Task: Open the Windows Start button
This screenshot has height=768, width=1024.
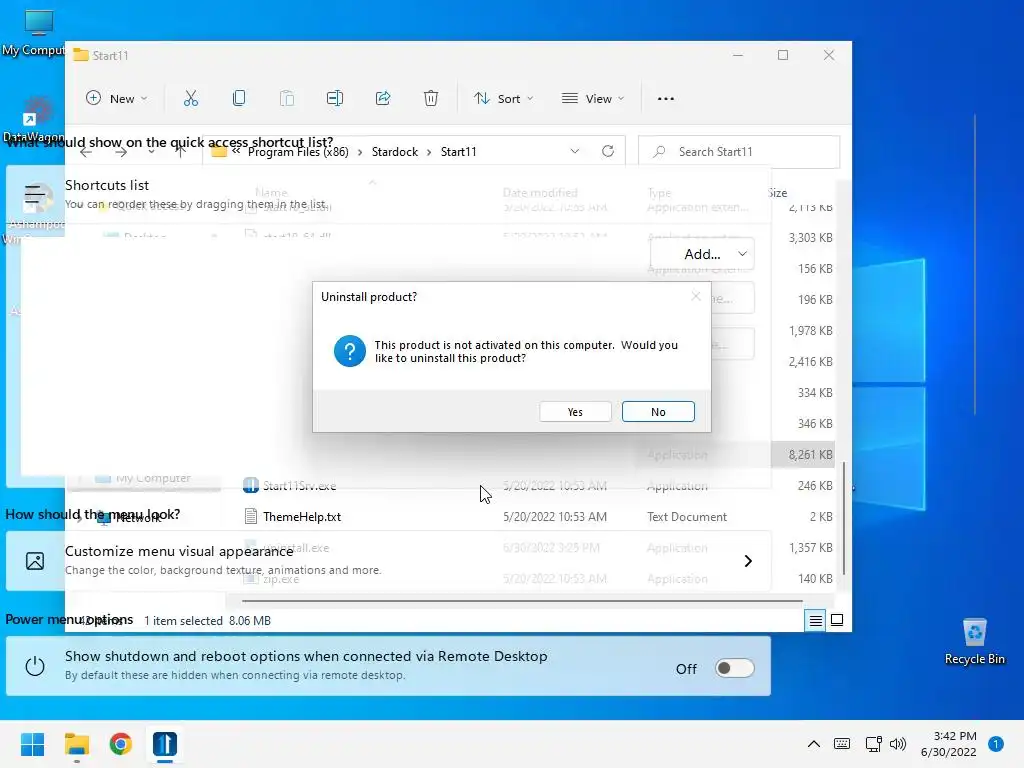Action: (x=32, y=744)
